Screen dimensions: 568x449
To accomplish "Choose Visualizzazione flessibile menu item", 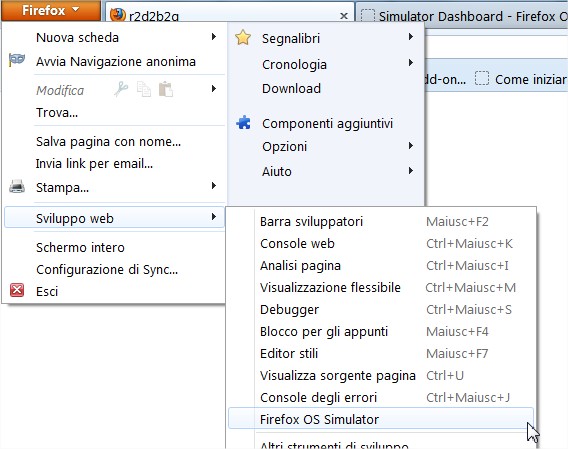I will [x=381, y=287].
